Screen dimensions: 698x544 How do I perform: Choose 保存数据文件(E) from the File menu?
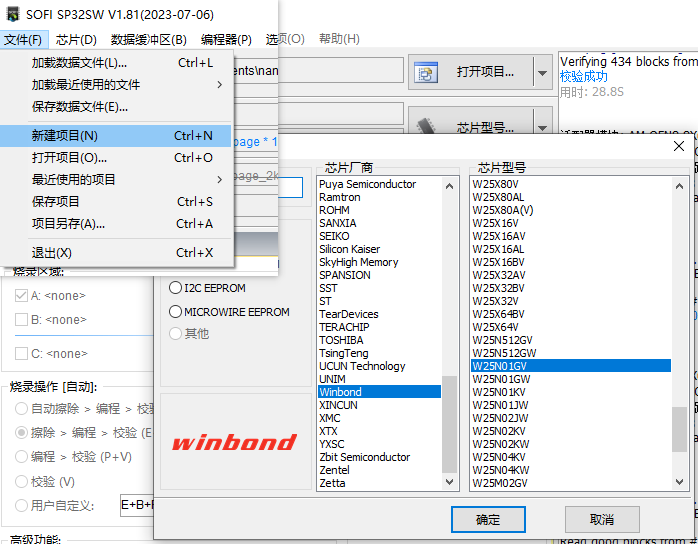80,107
